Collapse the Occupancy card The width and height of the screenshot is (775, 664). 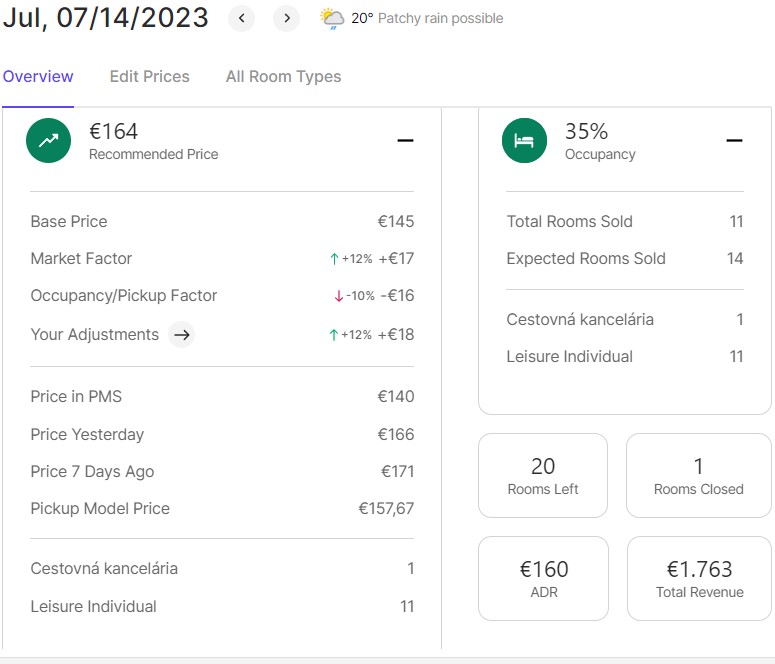[x=734, y=140]
